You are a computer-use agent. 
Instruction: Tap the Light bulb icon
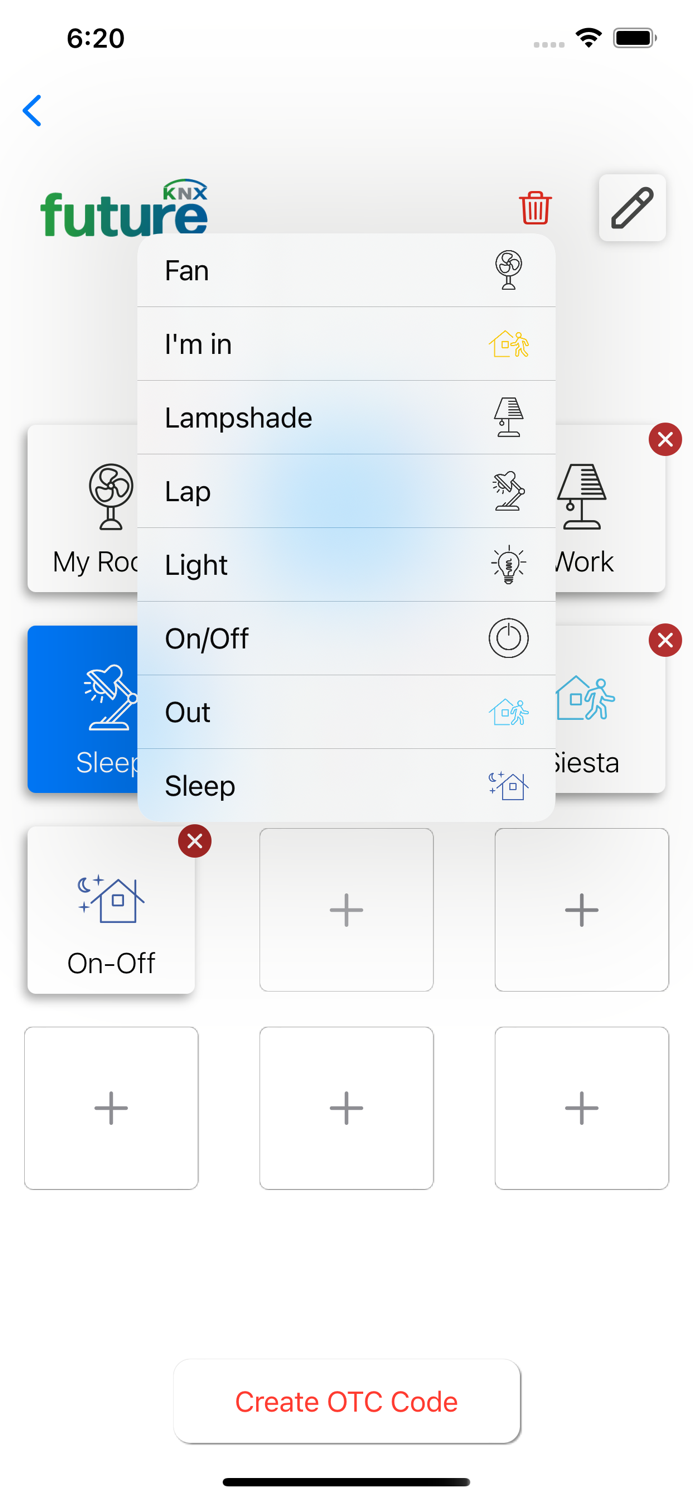click(x=508, y=565)
